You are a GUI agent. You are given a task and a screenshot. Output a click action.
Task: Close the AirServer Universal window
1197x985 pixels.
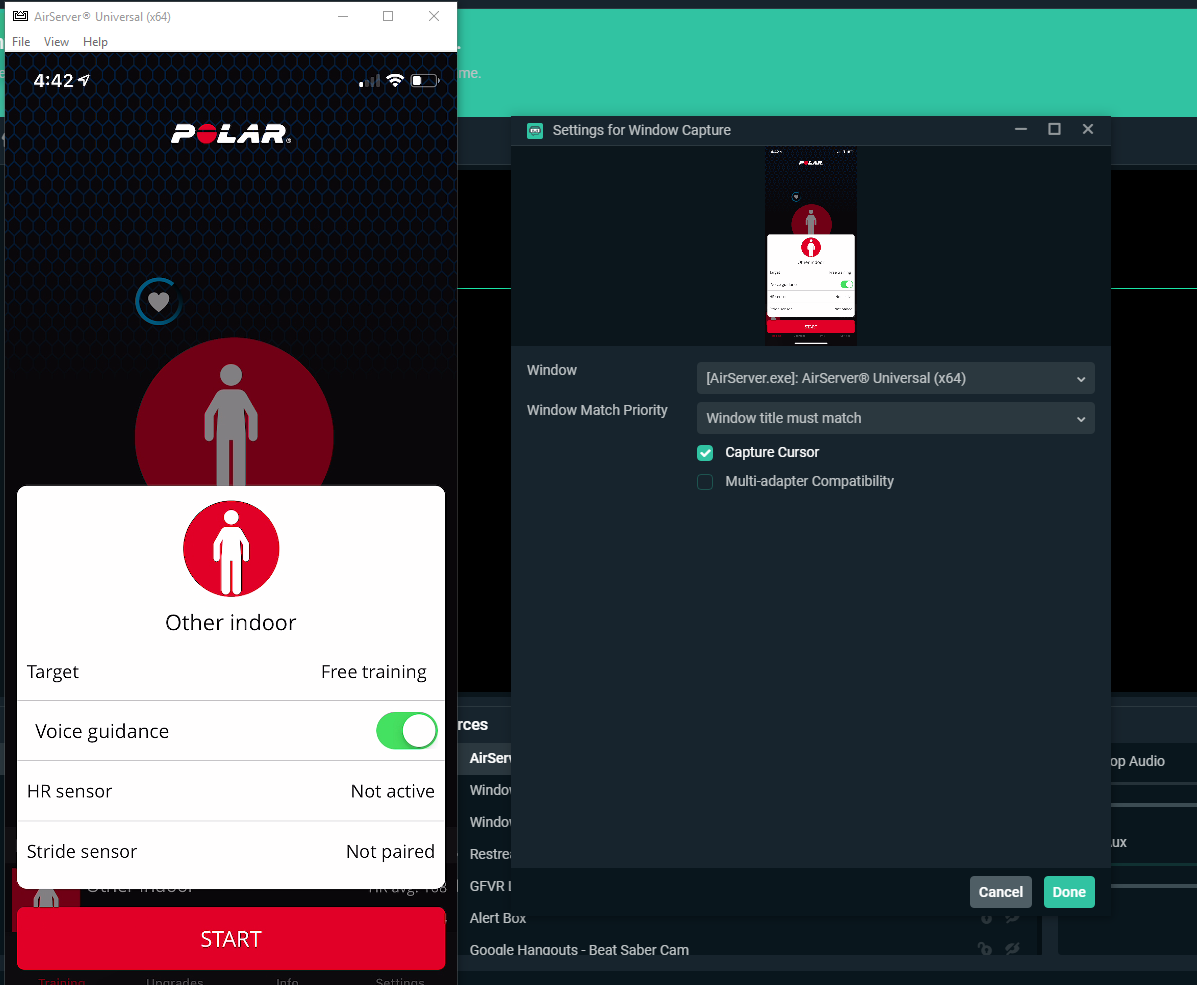pyautogui.click(x=434, y=16)
